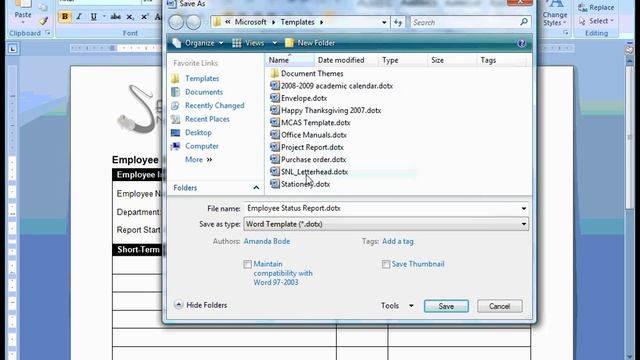This screenshot has width=640, height=360.
Task: Click the Save button
Action: tap(446, 306)
